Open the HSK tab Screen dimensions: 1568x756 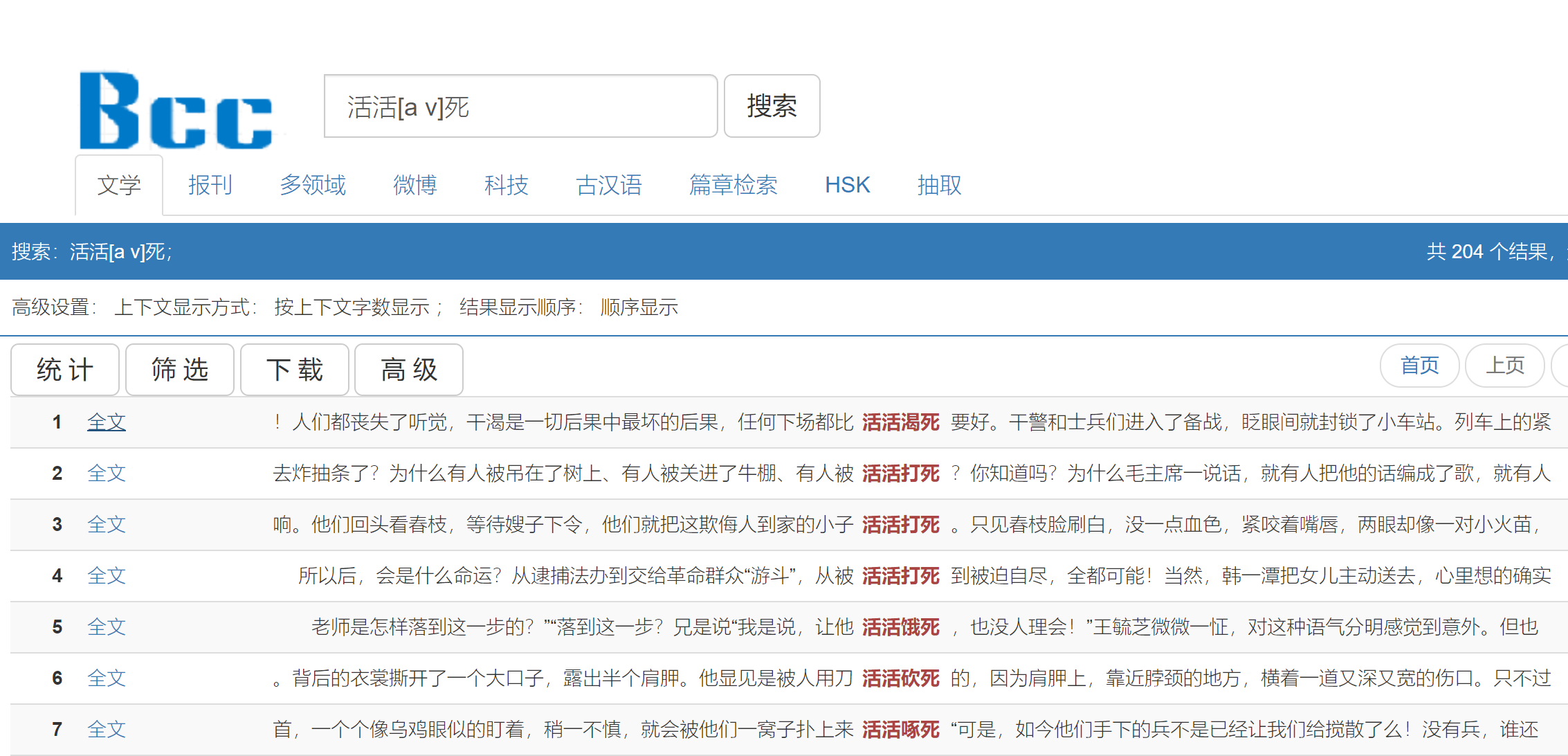[x=847, y=185]
